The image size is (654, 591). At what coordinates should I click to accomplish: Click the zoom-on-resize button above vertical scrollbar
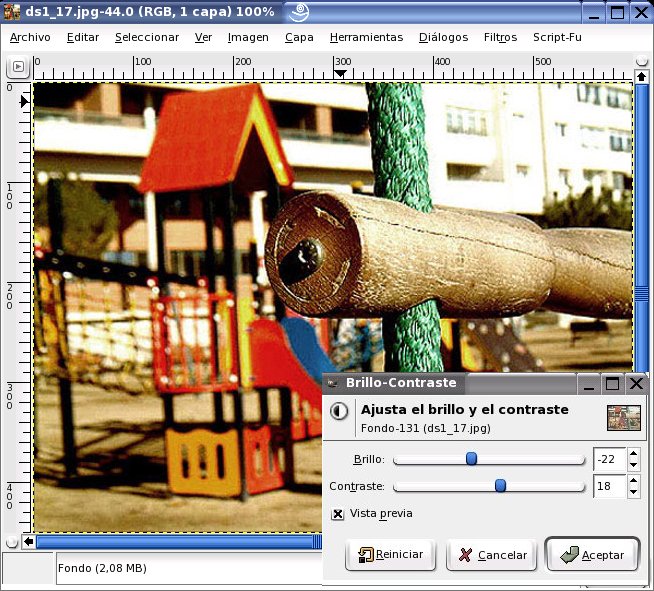click(x=641, y=61)
